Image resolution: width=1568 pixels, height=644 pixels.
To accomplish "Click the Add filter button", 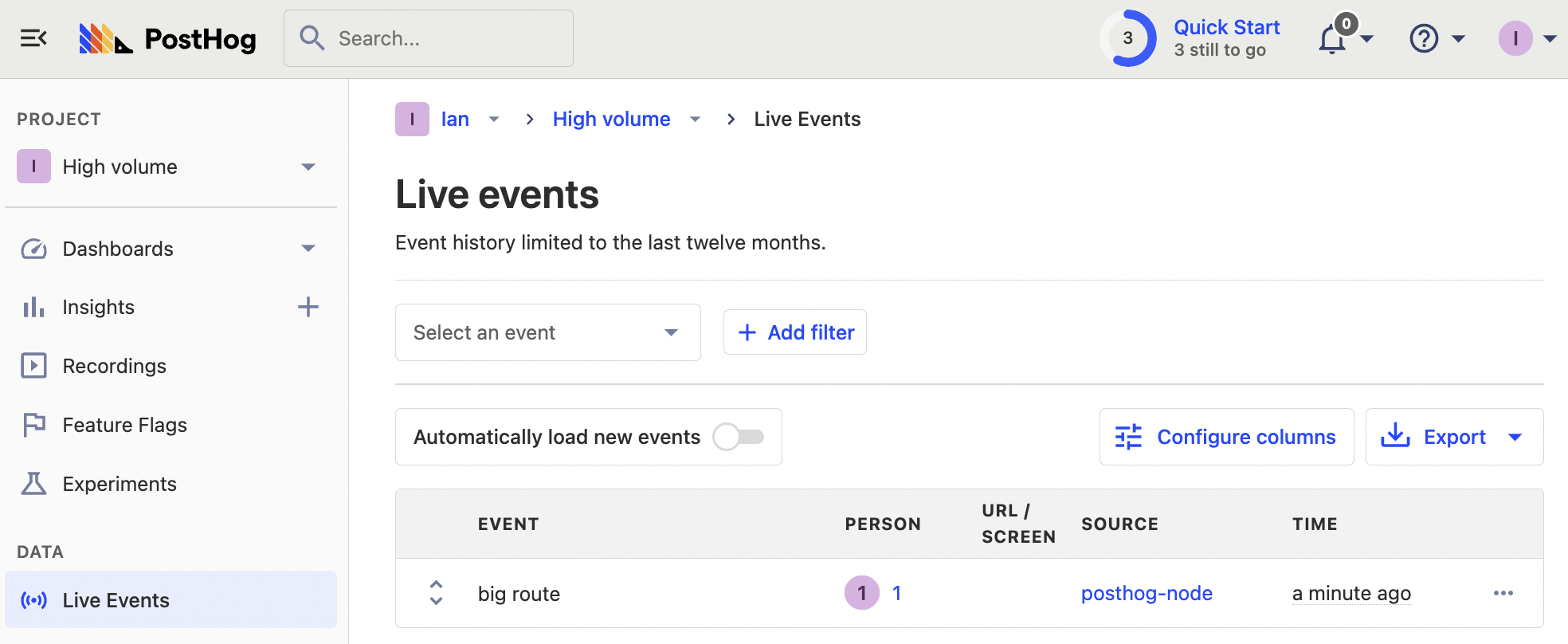I will [794, 332].
